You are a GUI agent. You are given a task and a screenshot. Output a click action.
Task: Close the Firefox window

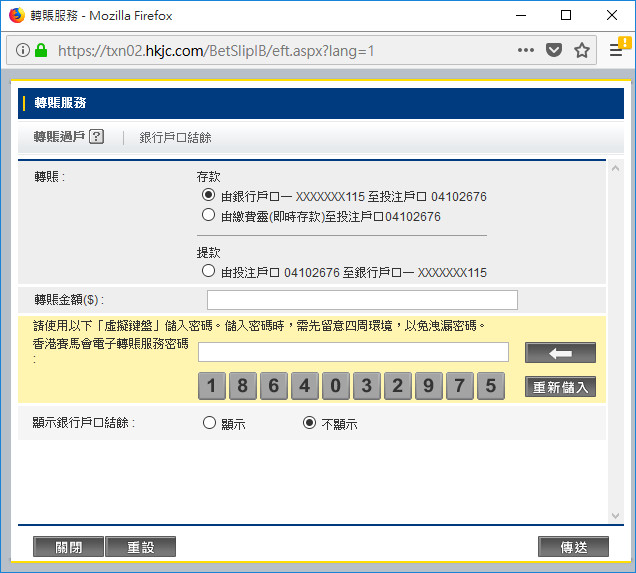pyautogui.click(x=612, y=15)
